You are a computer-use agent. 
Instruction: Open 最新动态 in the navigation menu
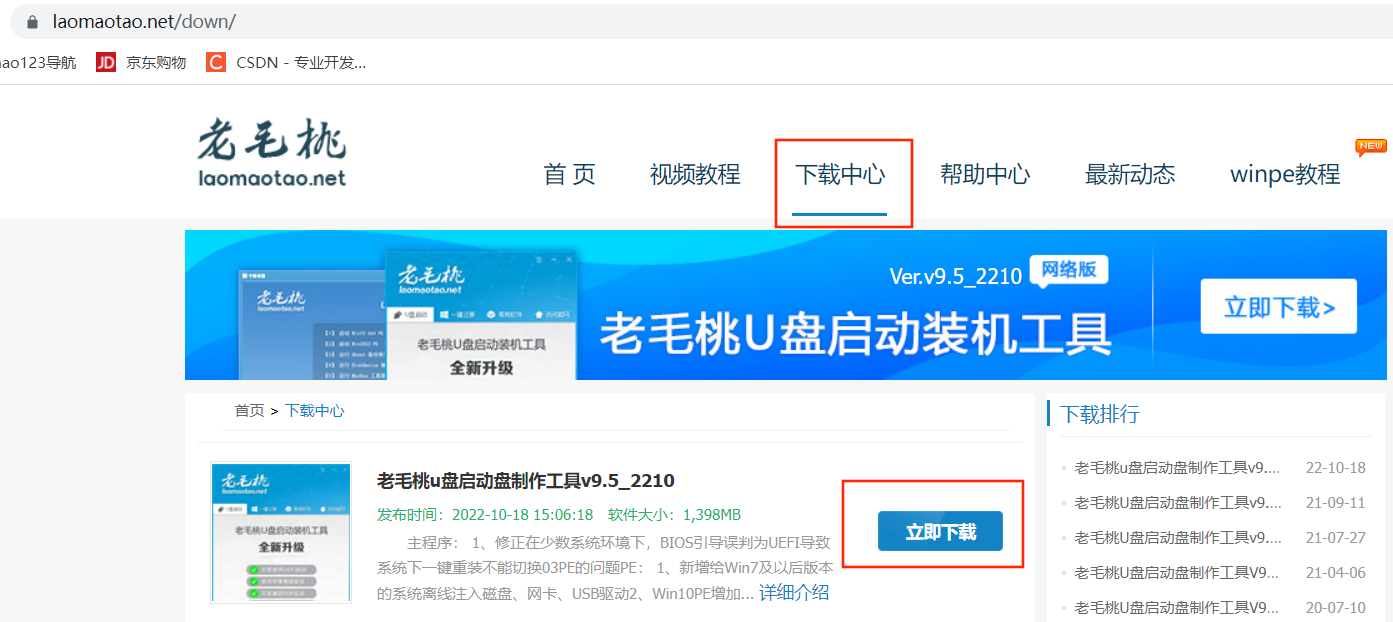coord(1130,174)
